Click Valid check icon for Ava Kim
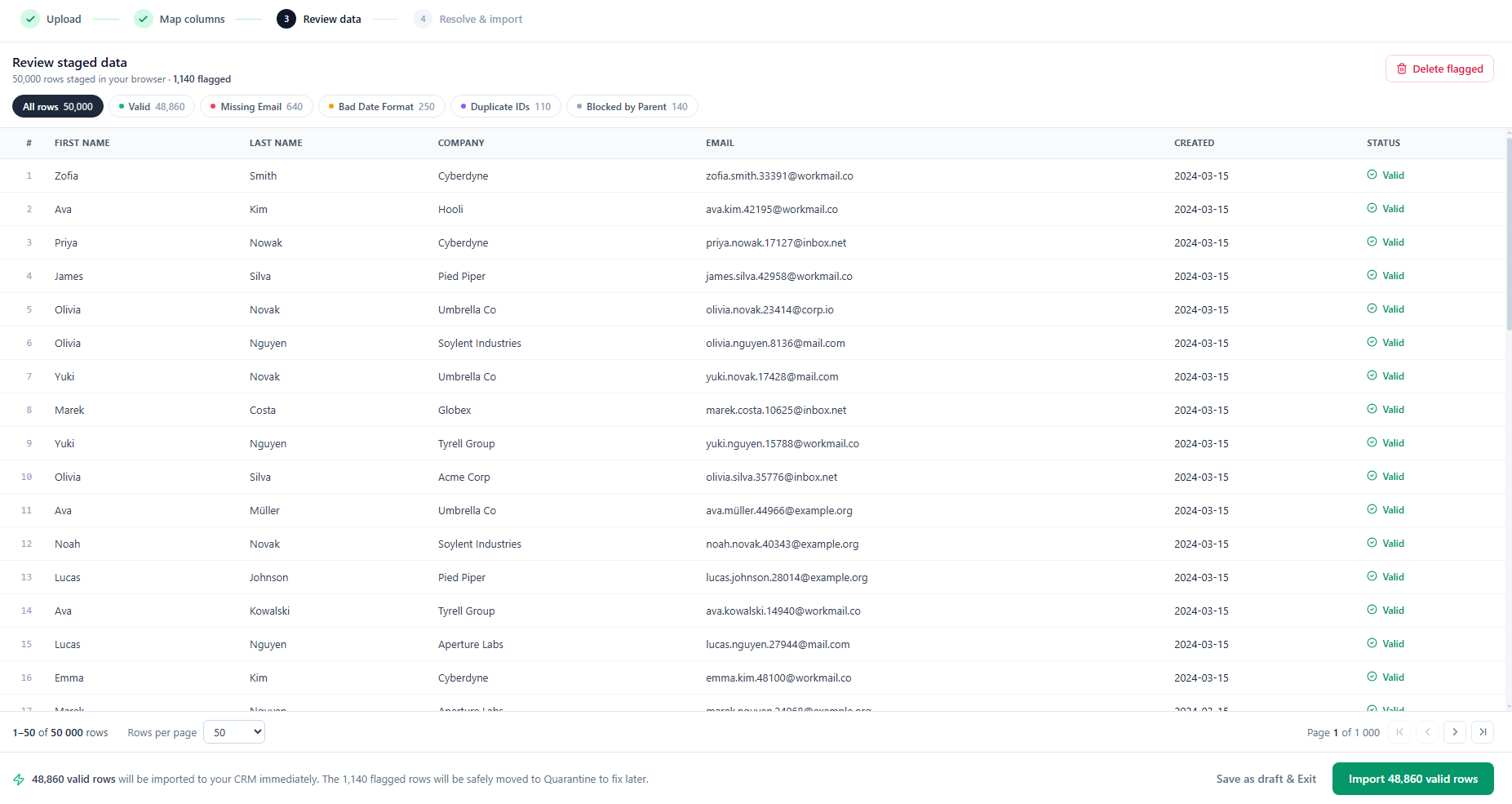1512x804 pixels. [1372, 208]
